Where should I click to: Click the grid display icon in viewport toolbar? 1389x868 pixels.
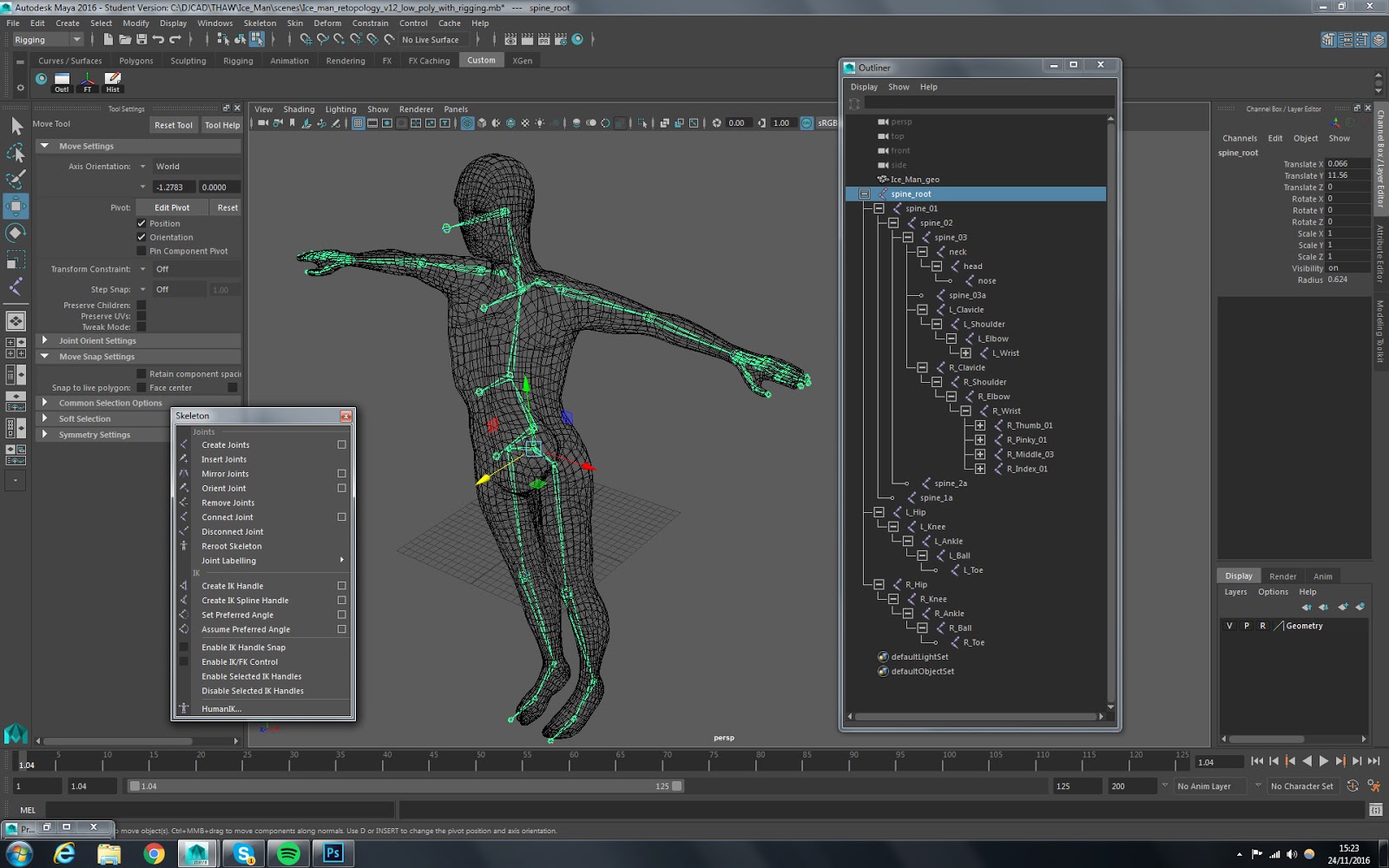coord(357,122)
